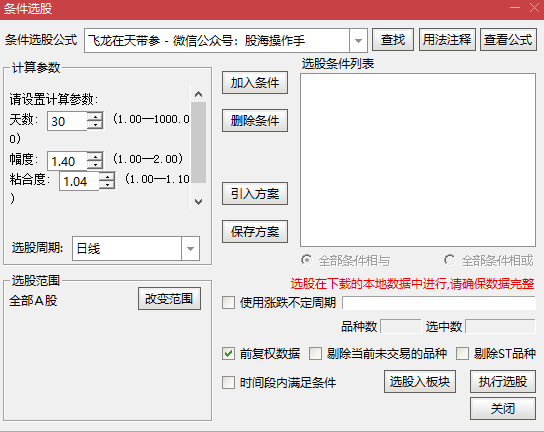Screen dimensions: 544x432
Task: Click parameter panel scroll-up arrow
Action: pos(198,94)
